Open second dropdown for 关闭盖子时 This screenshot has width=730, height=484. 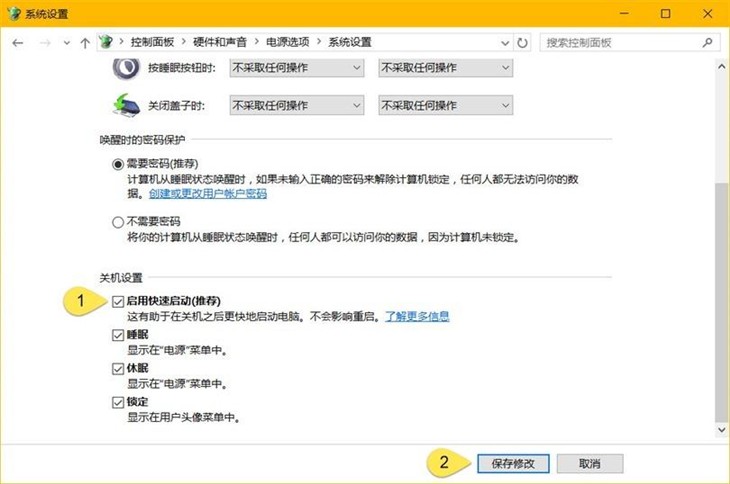tap(446, 106)
